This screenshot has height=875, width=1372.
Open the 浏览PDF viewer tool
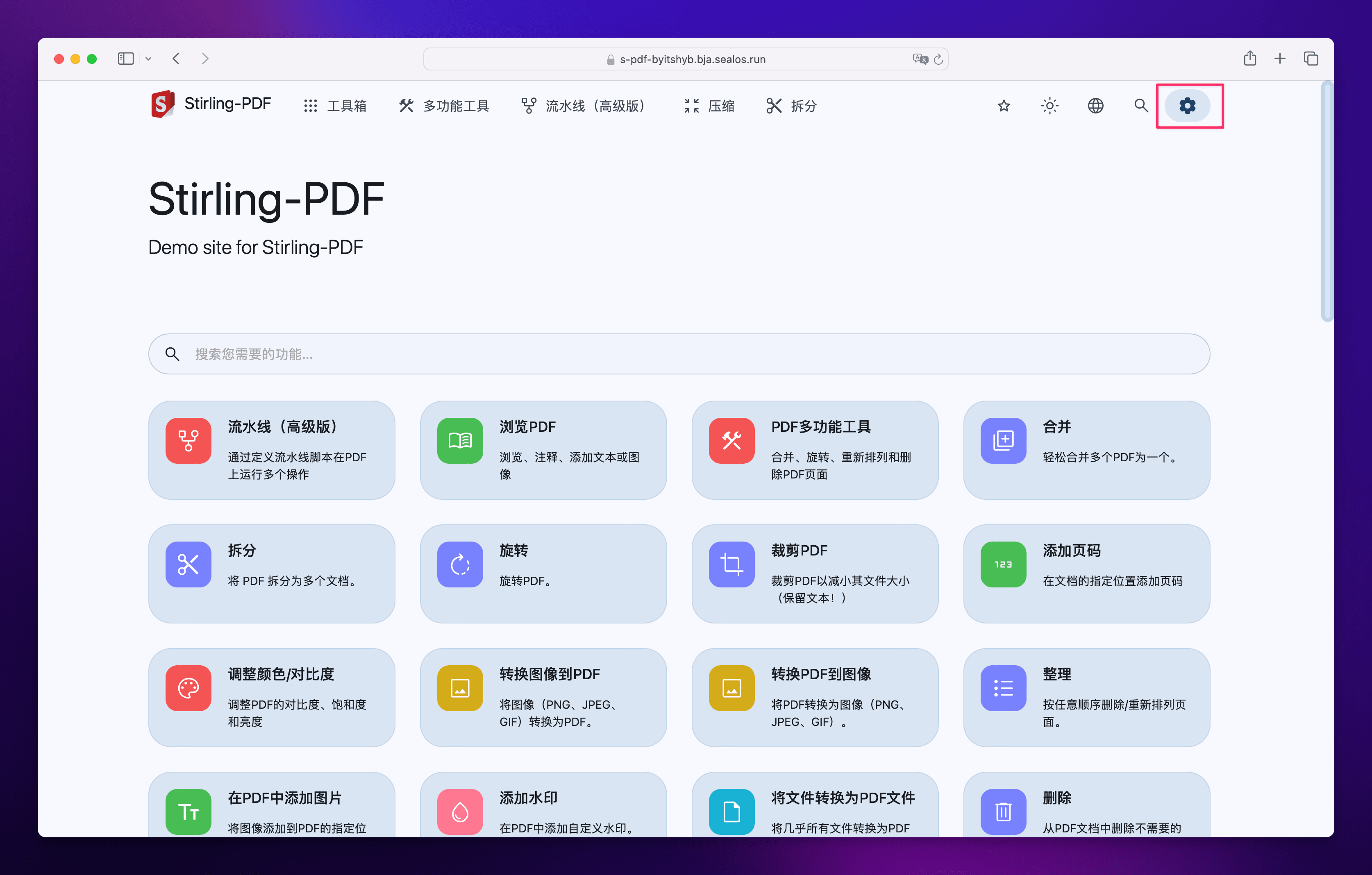(459, 440)
